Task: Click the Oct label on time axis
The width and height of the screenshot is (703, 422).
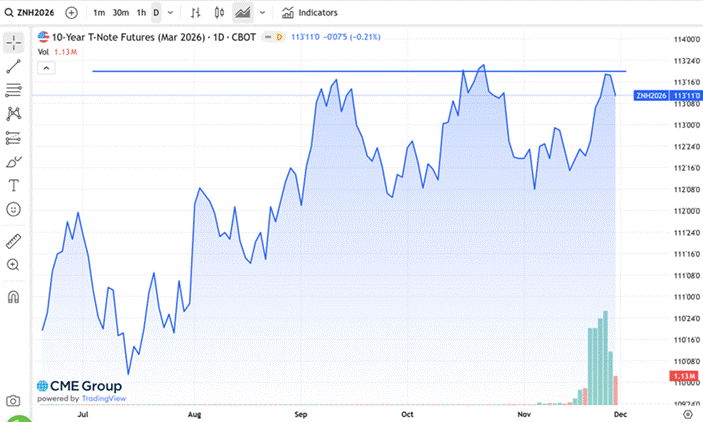Action: pos(407,414)
